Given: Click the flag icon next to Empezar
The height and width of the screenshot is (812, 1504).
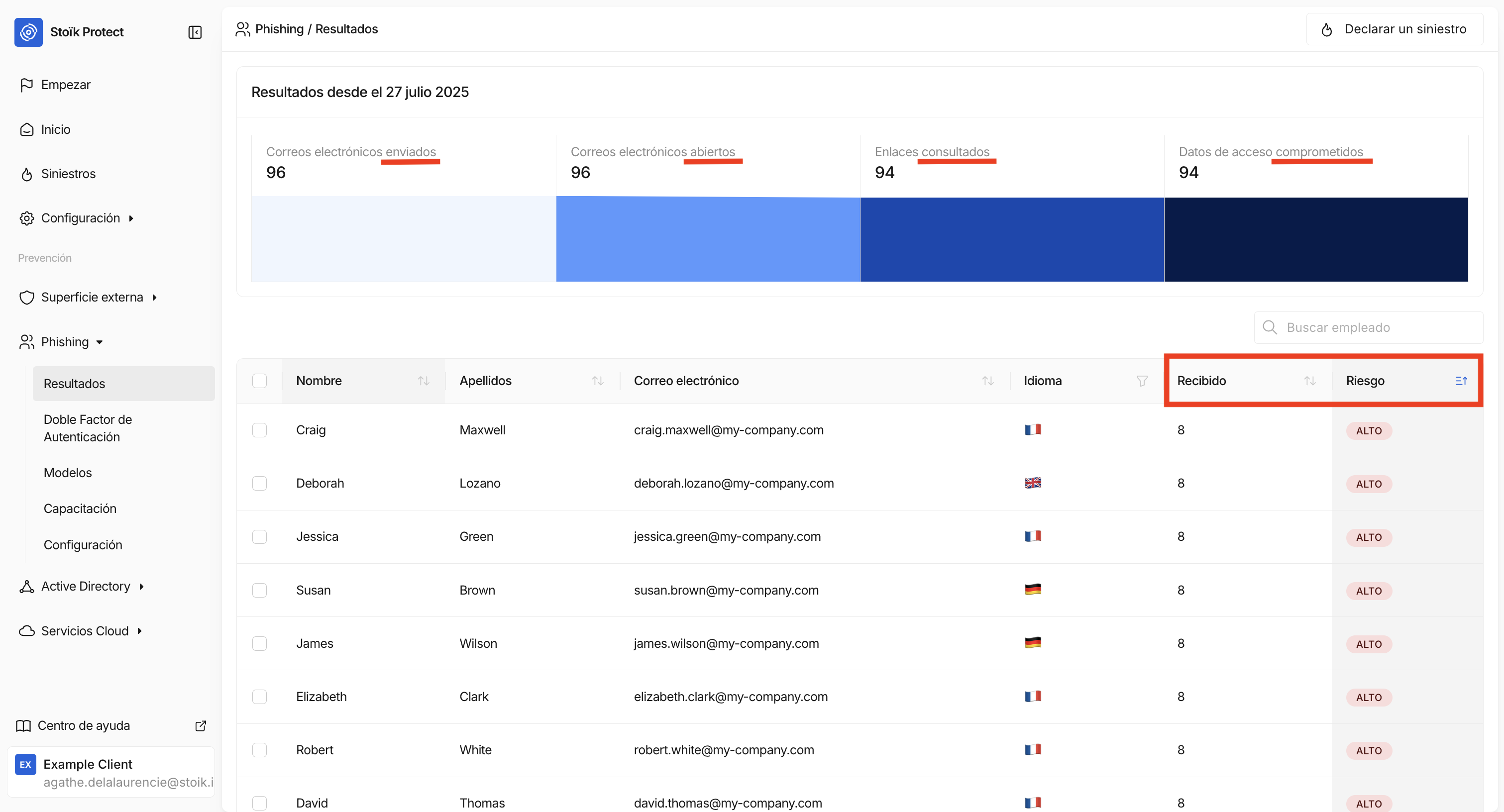Looking at the screenshot, I should pos(26,85).
